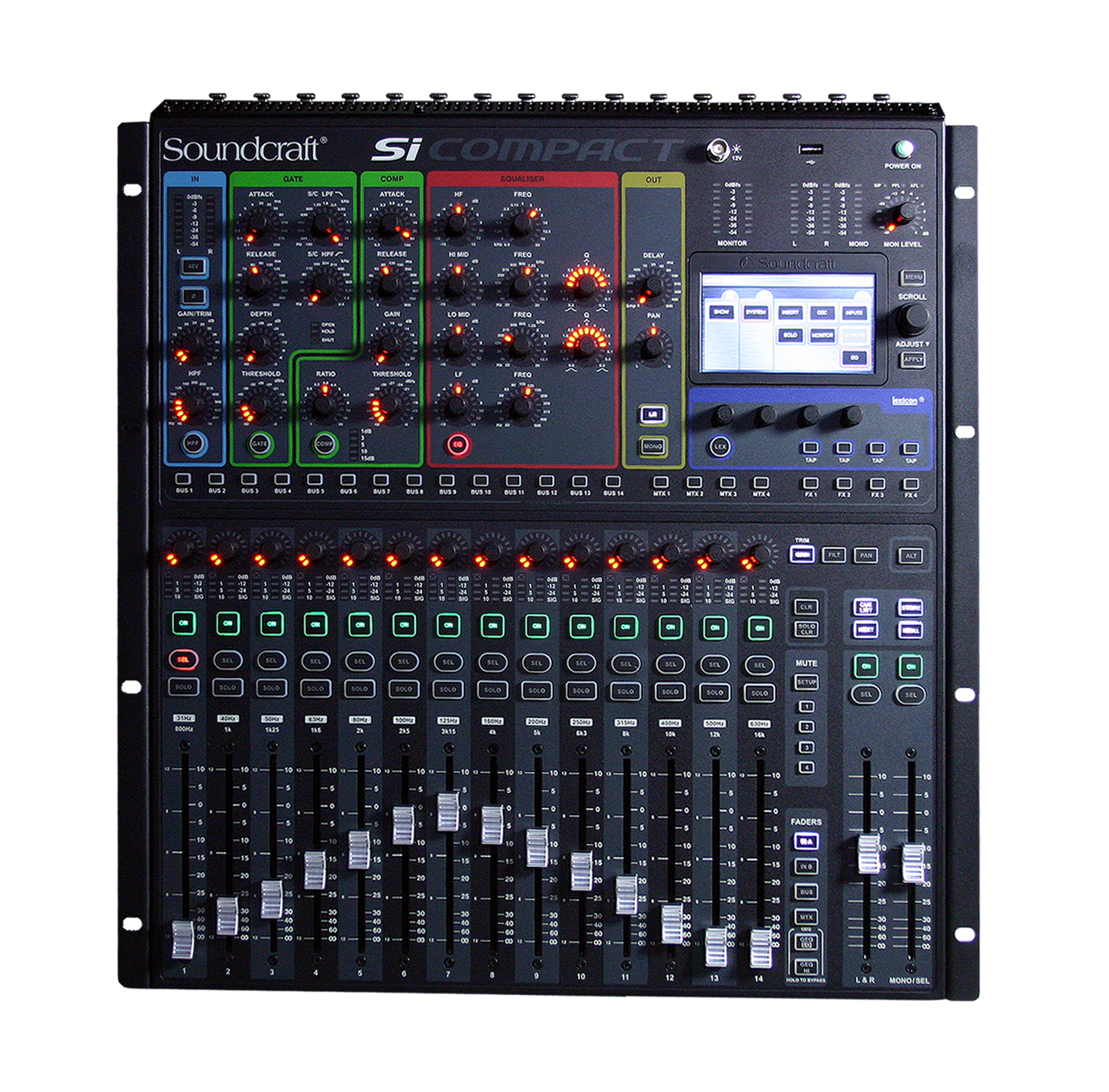Toggle the phase invert button below 48V

pyautogui.click(x=194, y=296)
